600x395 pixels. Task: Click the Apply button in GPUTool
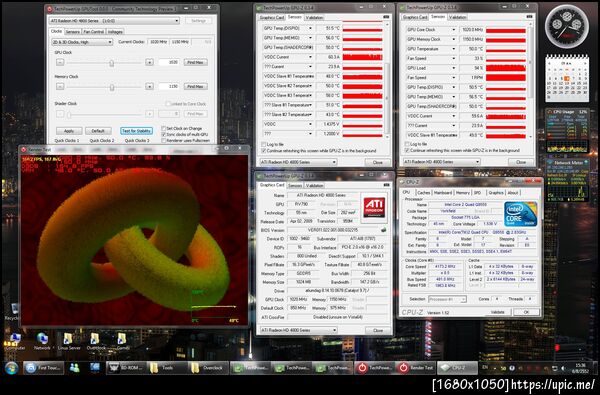point(69,131)
